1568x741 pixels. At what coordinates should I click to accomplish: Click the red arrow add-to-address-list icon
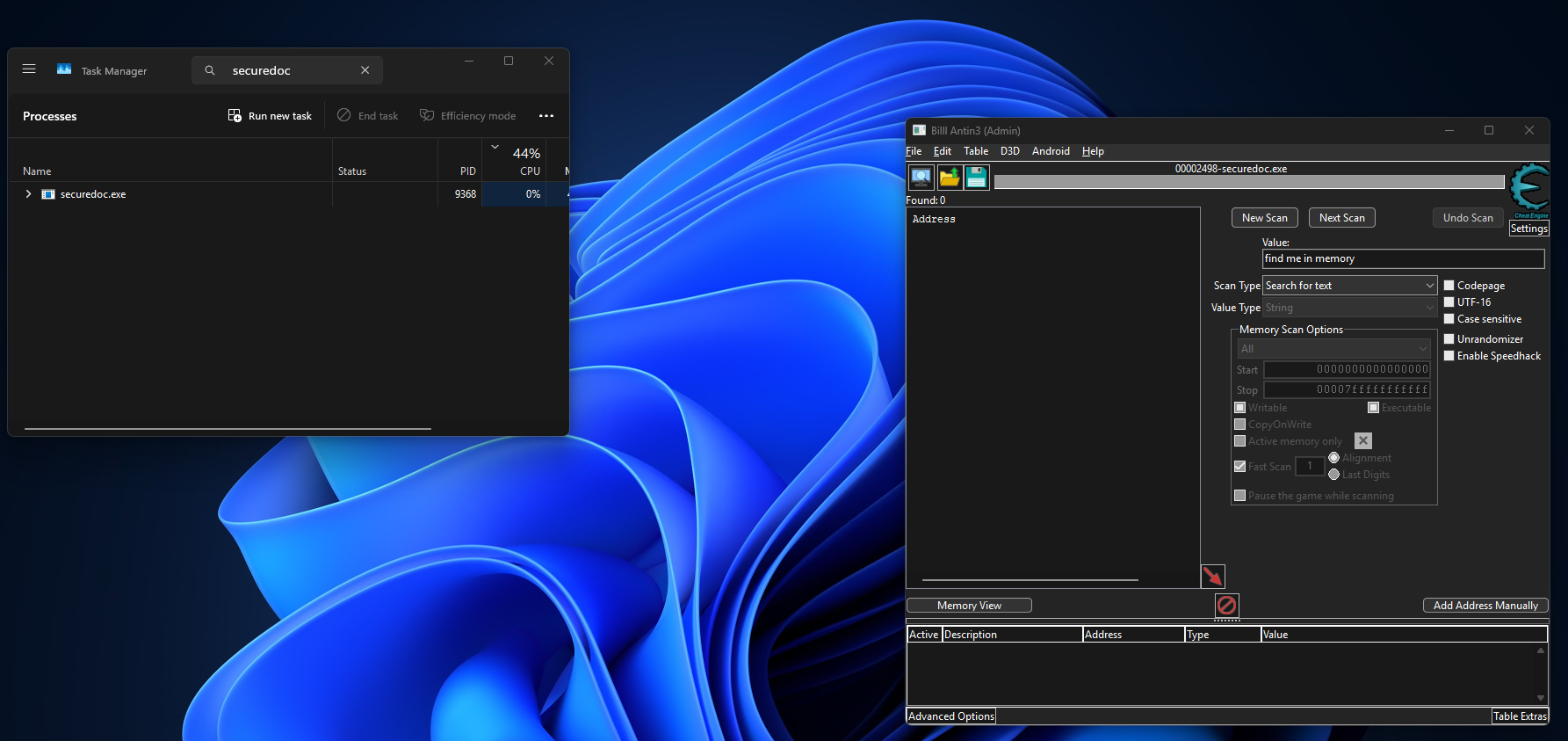[1212, 577]
